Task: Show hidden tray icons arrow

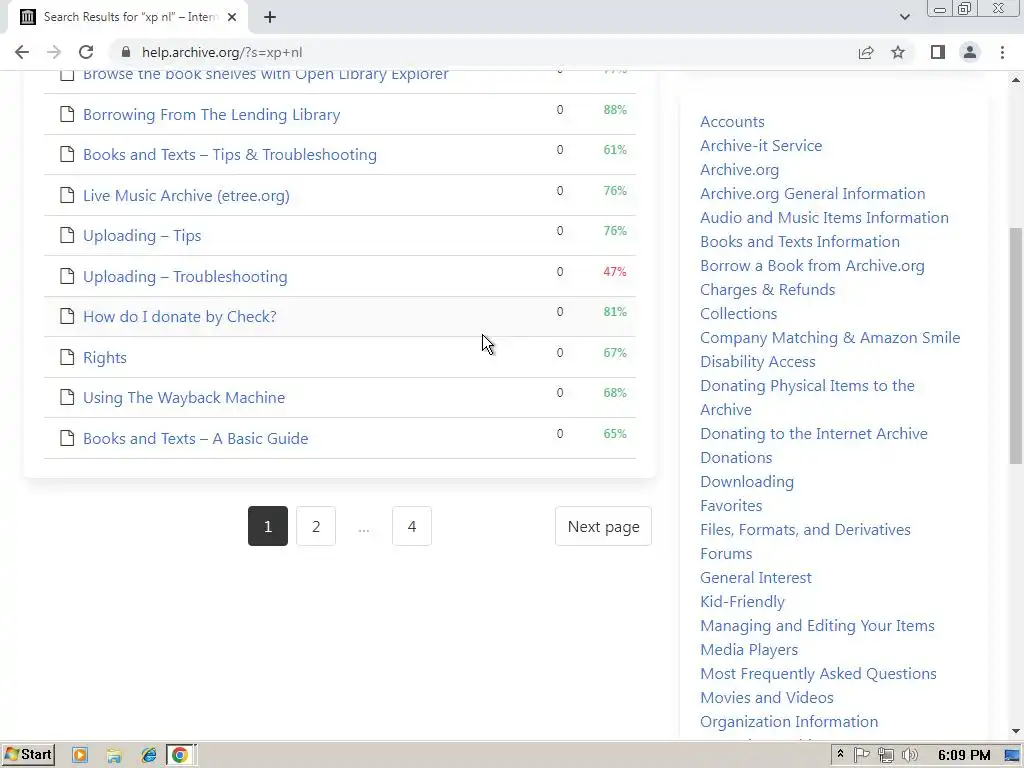Action: (840, 754)
